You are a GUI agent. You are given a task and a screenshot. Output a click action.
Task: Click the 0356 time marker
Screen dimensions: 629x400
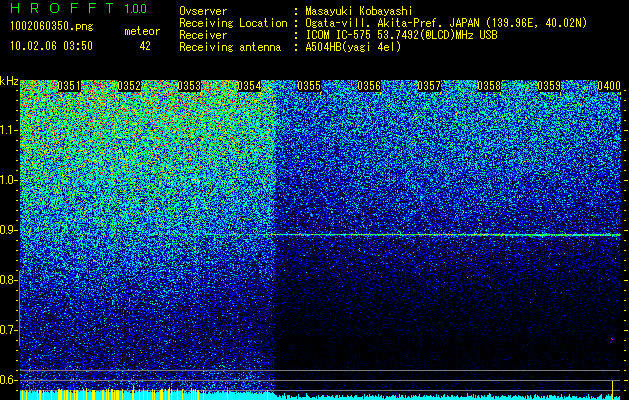(369, 86)
